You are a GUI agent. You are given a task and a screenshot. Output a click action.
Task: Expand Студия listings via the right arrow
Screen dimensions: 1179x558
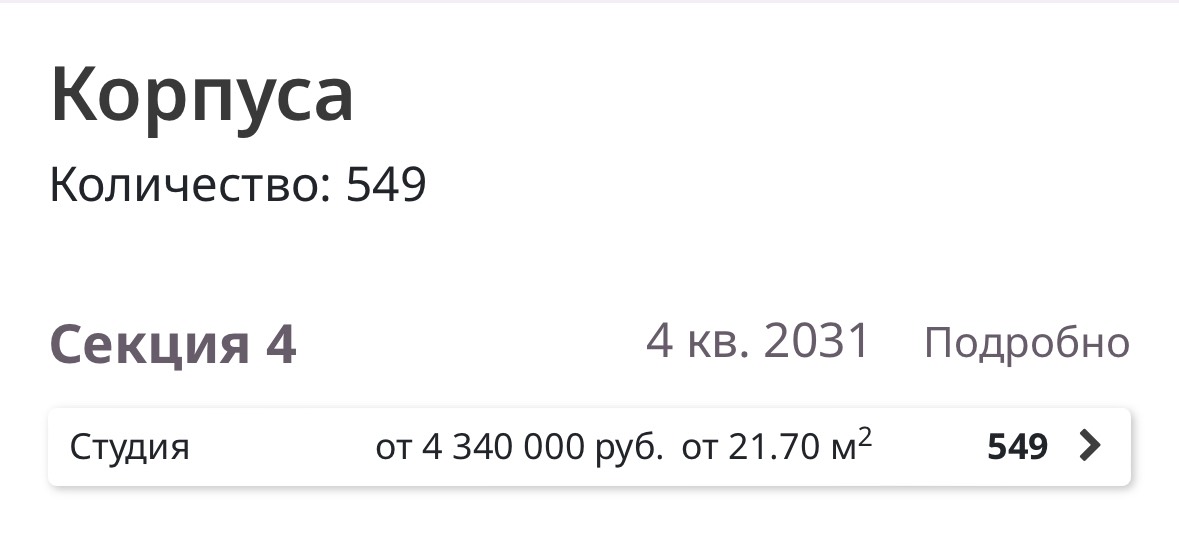coord(1090,446)
